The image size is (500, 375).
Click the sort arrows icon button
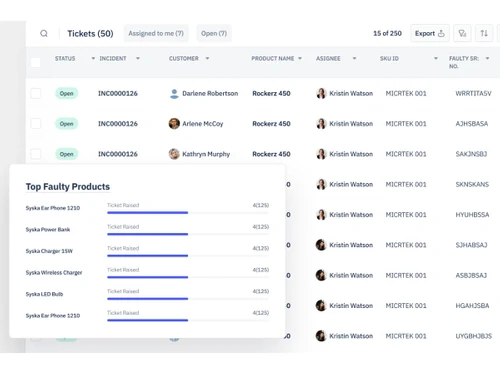tap(484, 33)
